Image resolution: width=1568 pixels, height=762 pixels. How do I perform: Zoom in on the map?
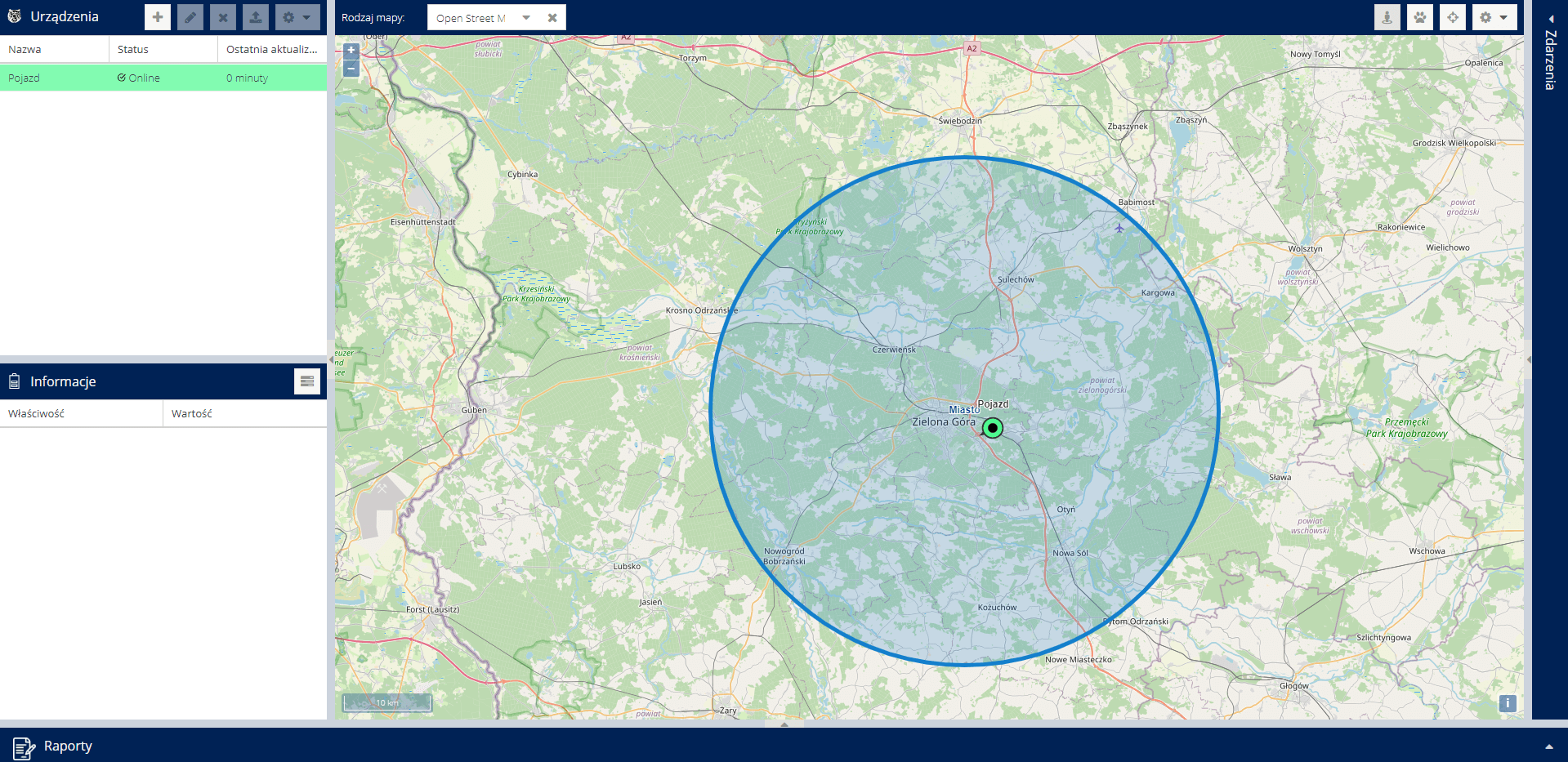[351, 51]
